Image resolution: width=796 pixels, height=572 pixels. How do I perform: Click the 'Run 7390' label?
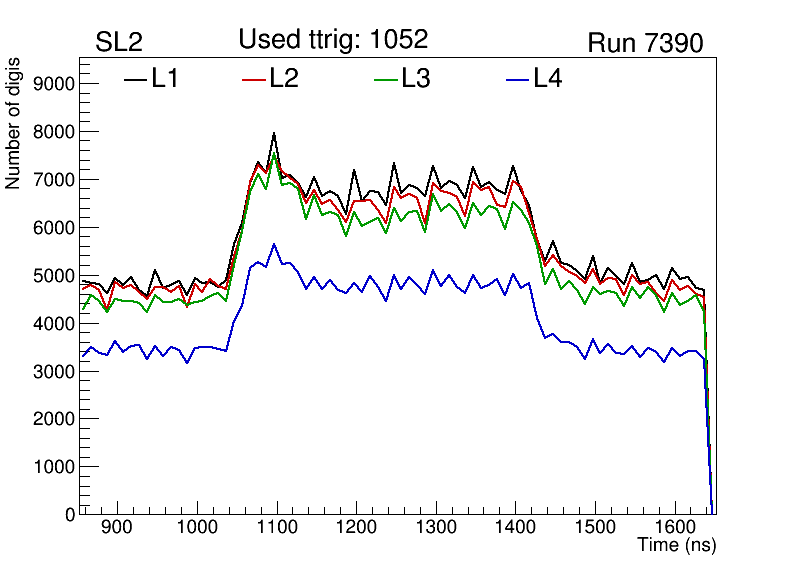(645, 43)
